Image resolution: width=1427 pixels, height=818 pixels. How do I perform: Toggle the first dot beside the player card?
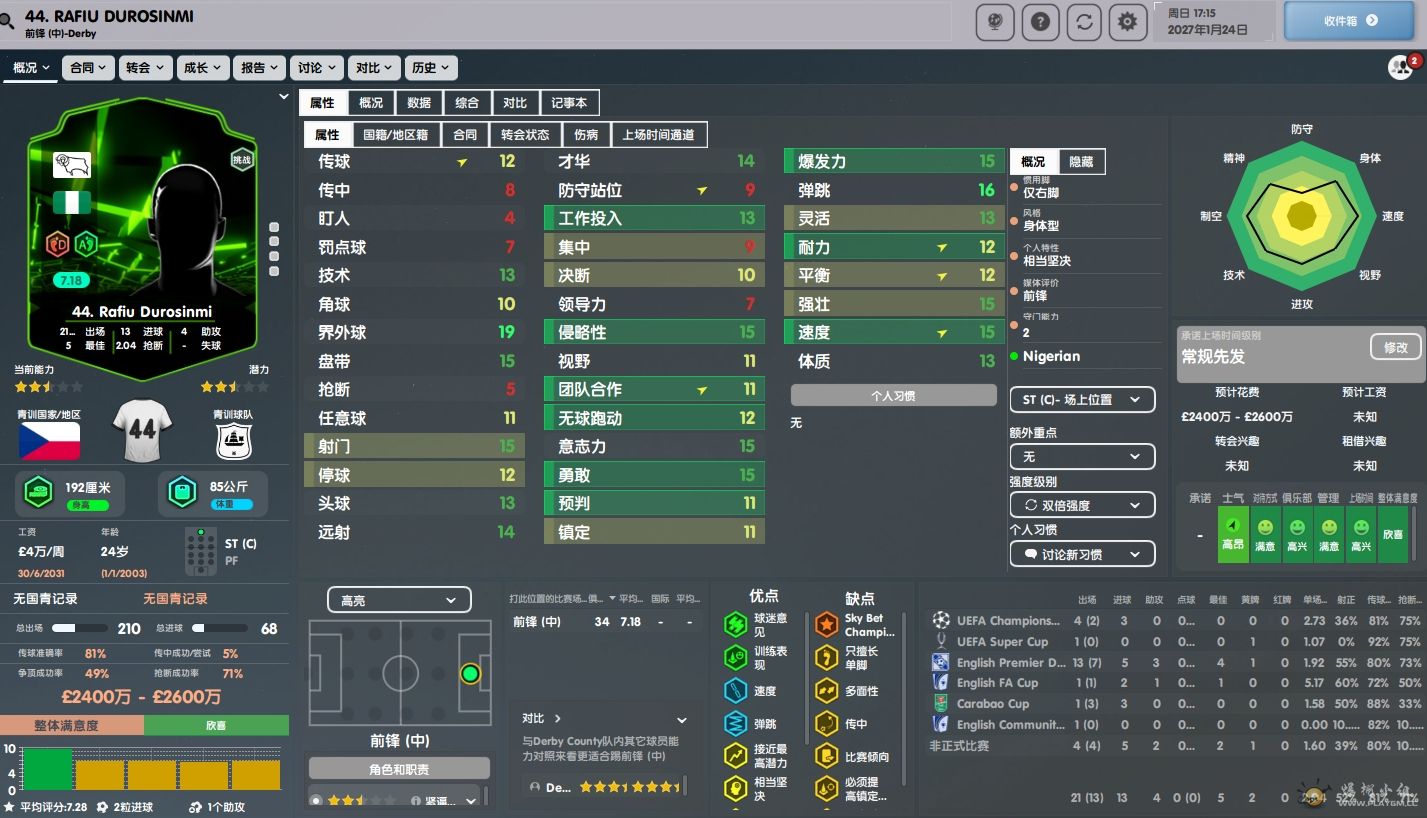pos(274,227)
